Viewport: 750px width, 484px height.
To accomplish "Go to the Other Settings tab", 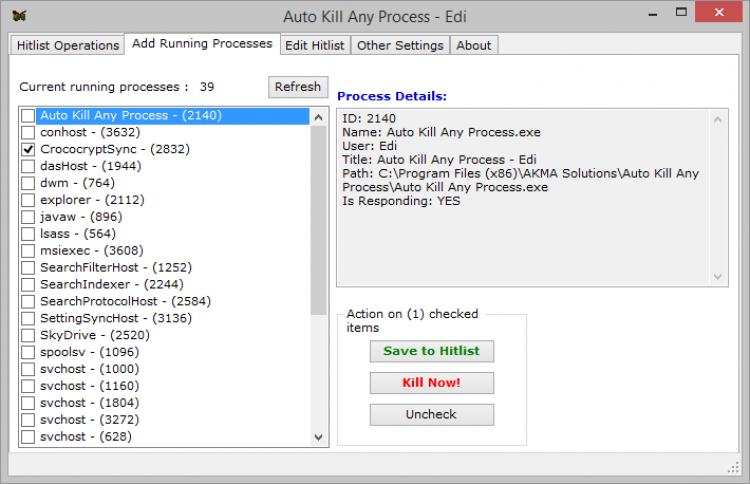I will [400, 45].
